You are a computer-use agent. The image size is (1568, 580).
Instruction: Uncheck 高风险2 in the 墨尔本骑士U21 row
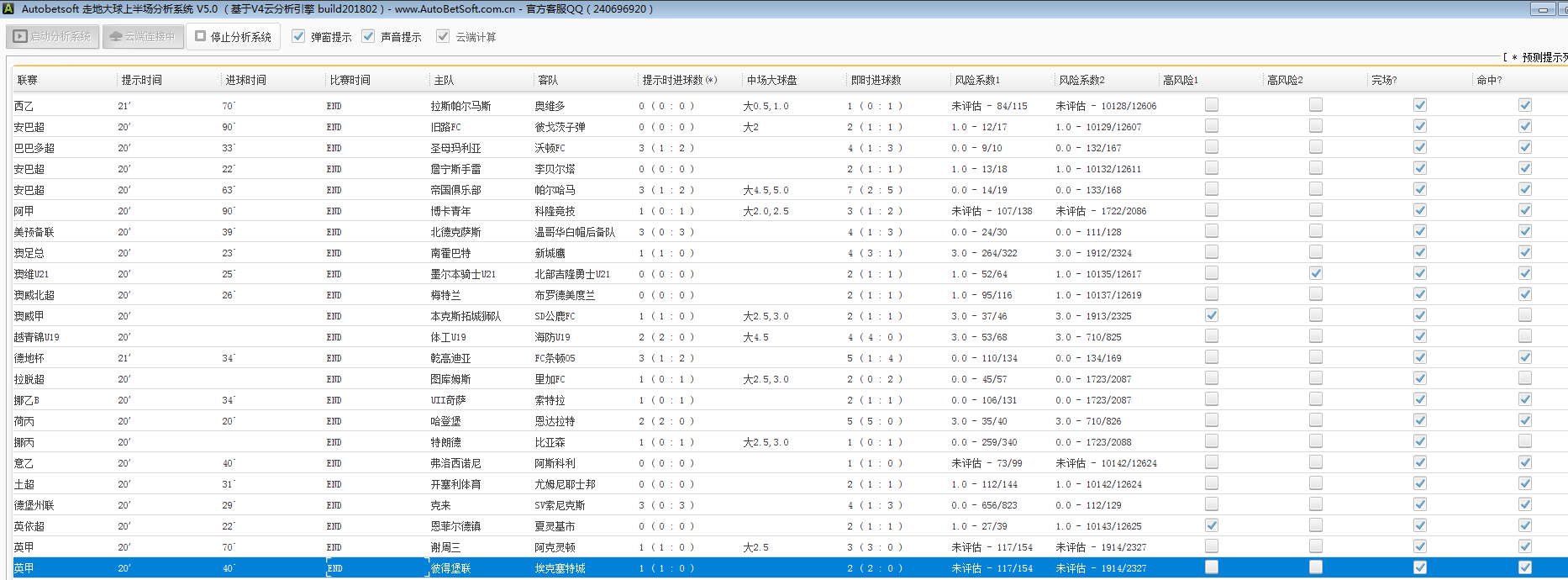(x=1315, y=273)
